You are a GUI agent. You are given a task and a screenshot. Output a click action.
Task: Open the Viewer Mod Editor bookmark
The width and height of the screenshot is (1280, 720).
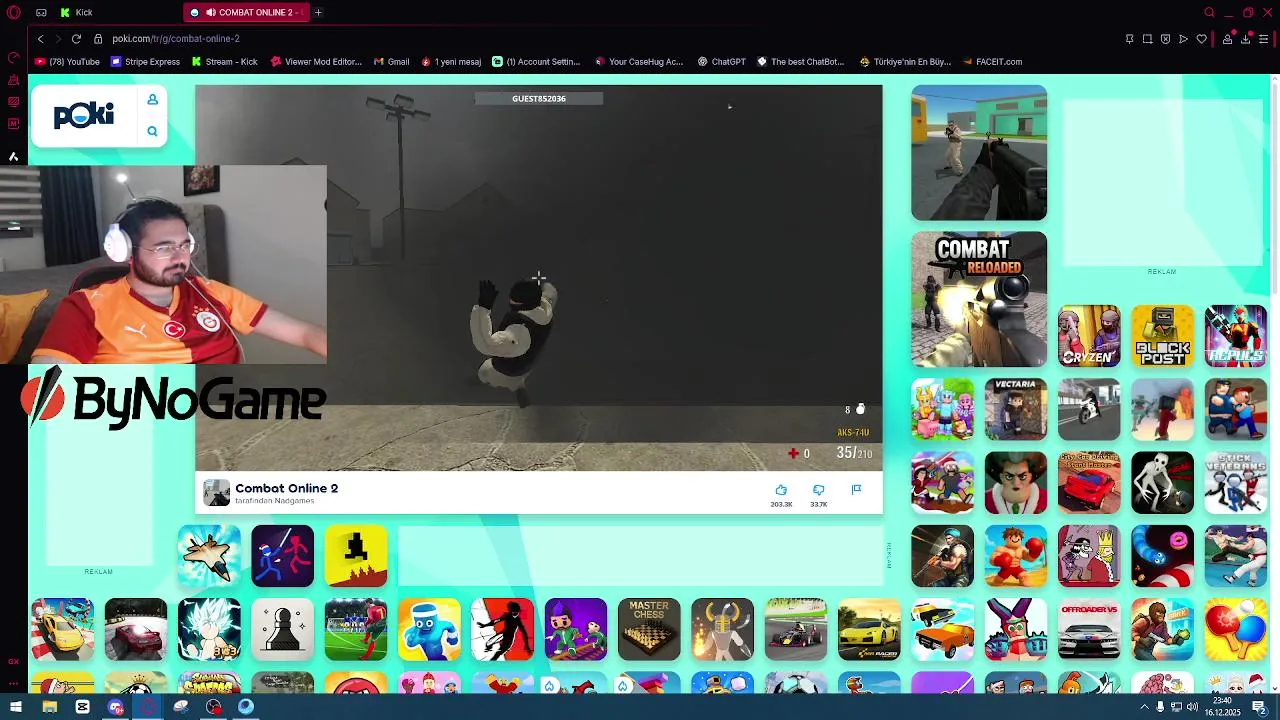click(316, 62)
